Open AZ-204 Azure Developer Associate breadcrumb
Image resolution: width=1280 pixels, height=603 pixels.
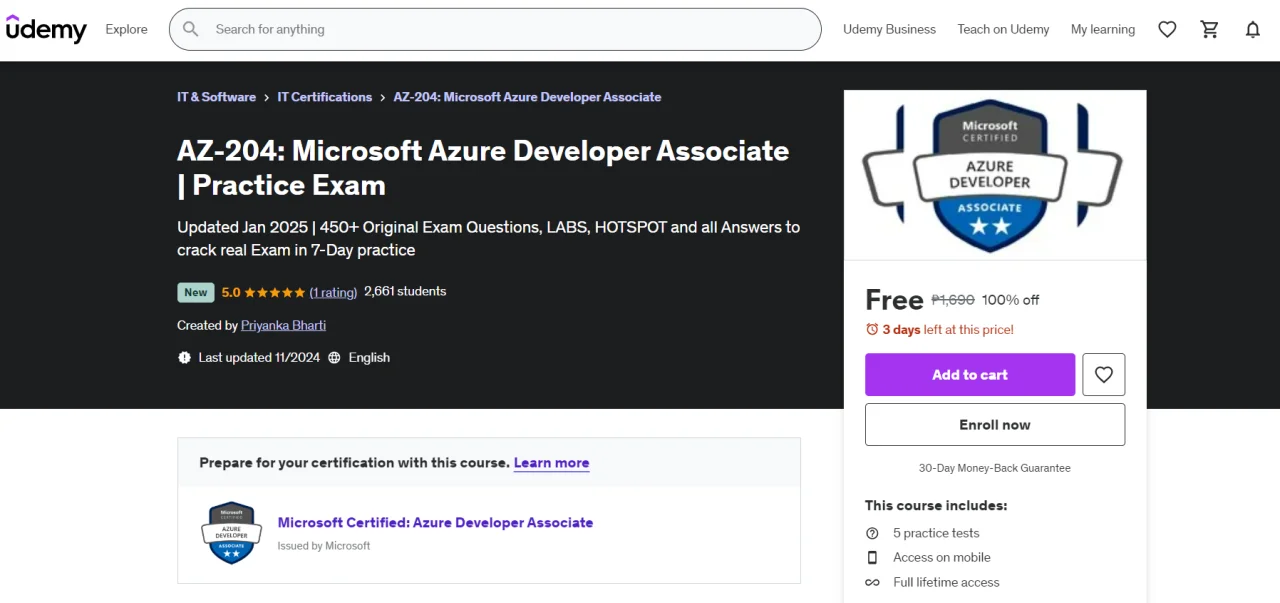coord(527,97)
